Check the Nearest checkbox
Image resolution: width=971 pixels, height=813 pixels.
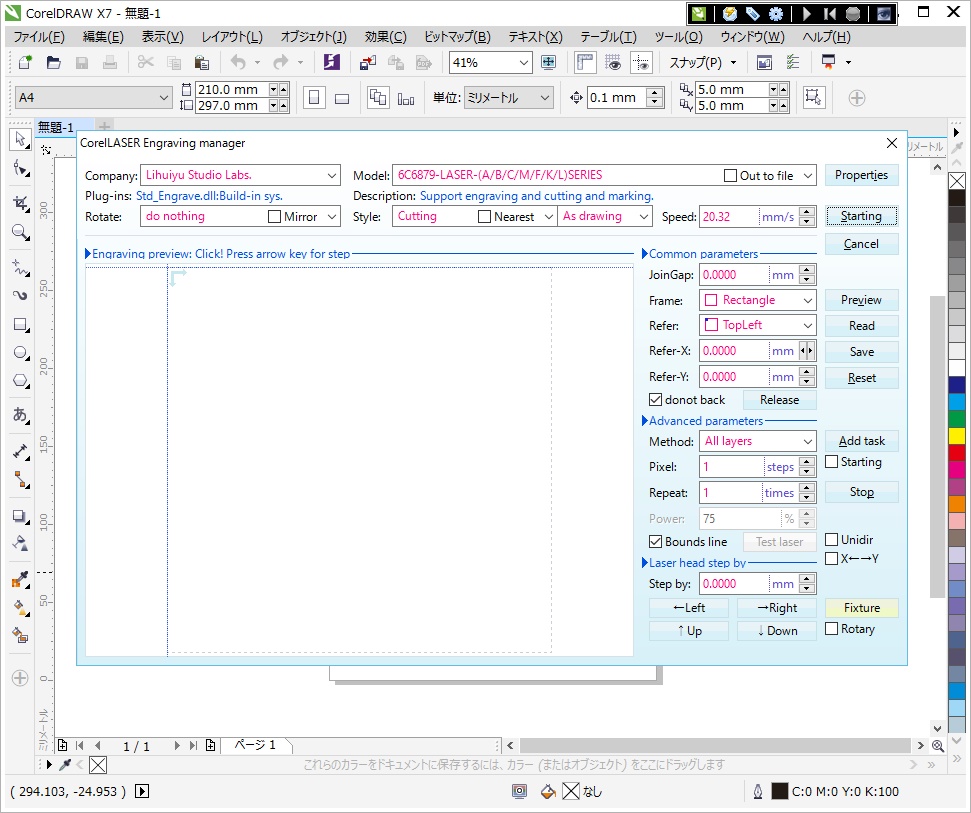(x=484, y=217)
